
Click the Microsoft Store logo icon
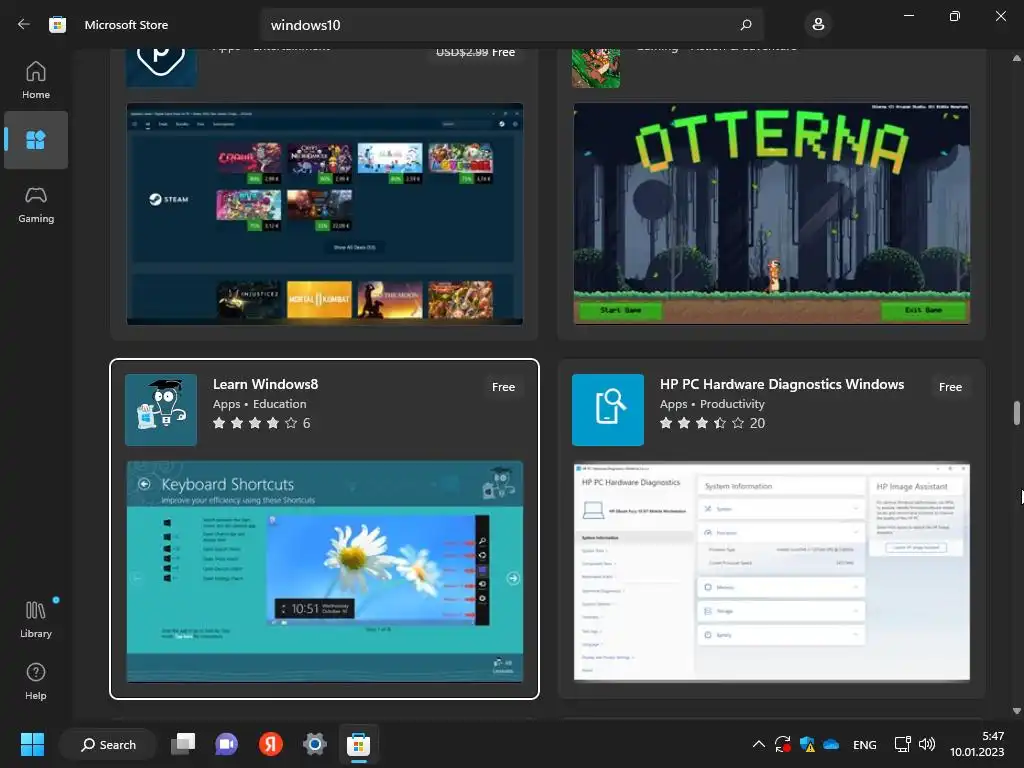point(57,25)
